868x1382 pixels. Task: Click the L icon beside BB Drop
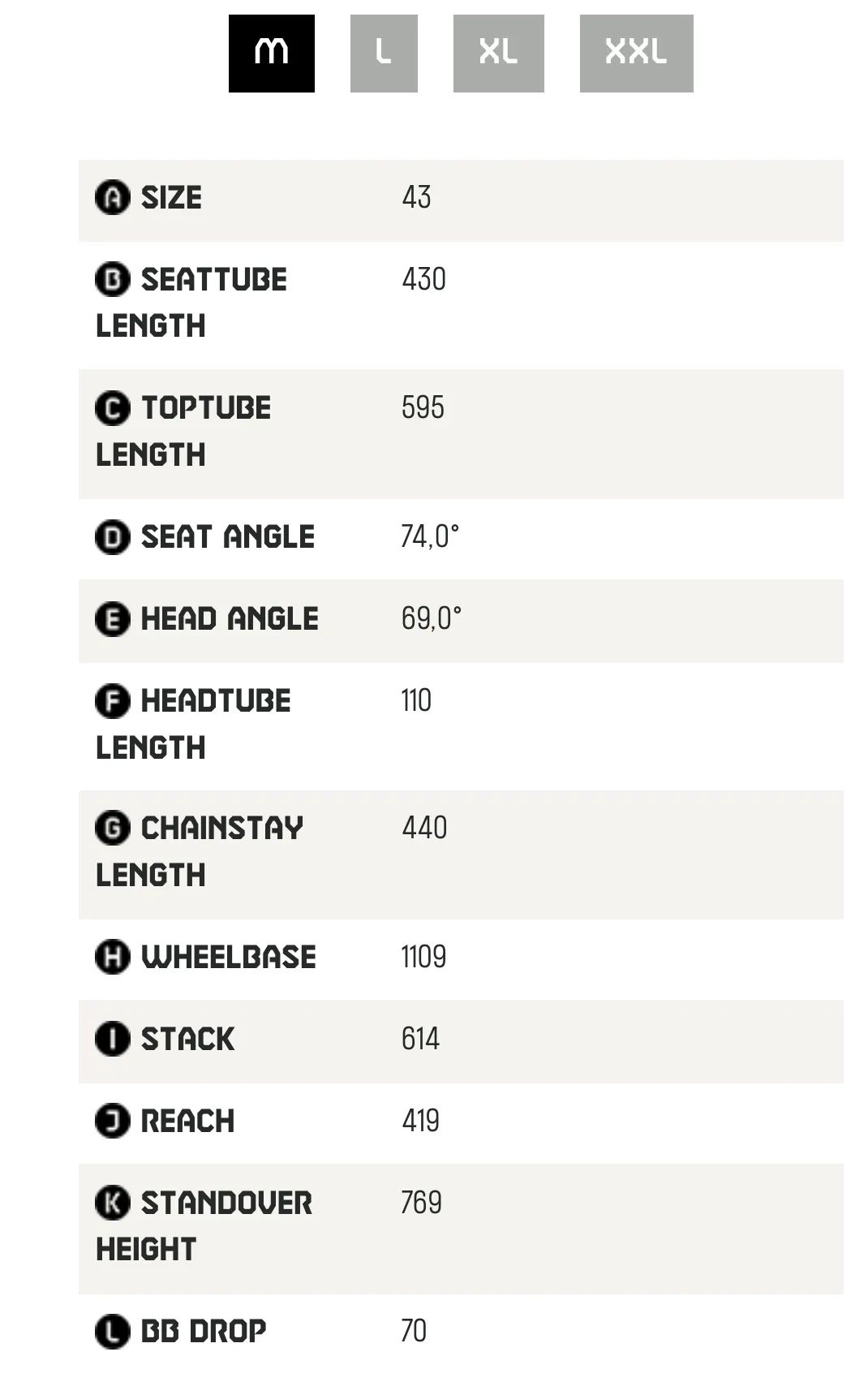(112, 1332)
